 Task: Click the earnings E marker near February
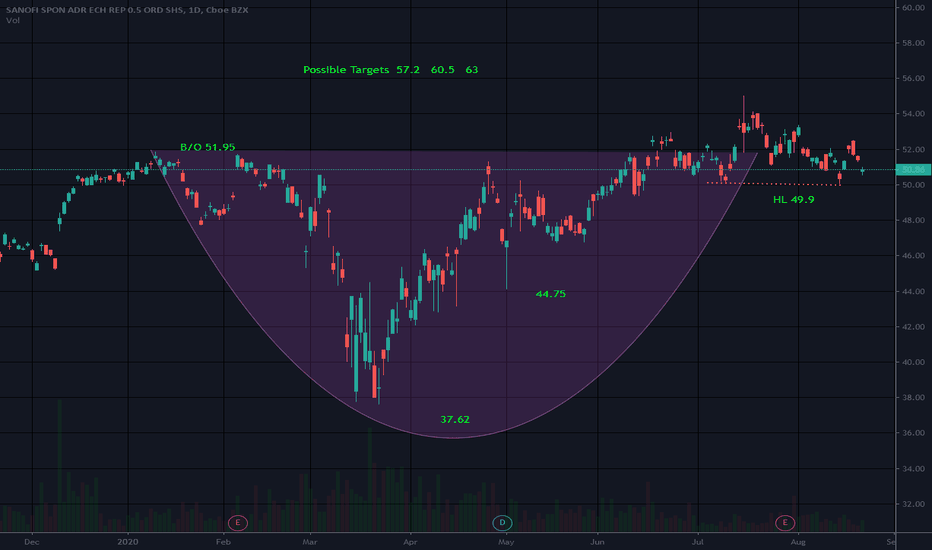click(x=238, y=523)
